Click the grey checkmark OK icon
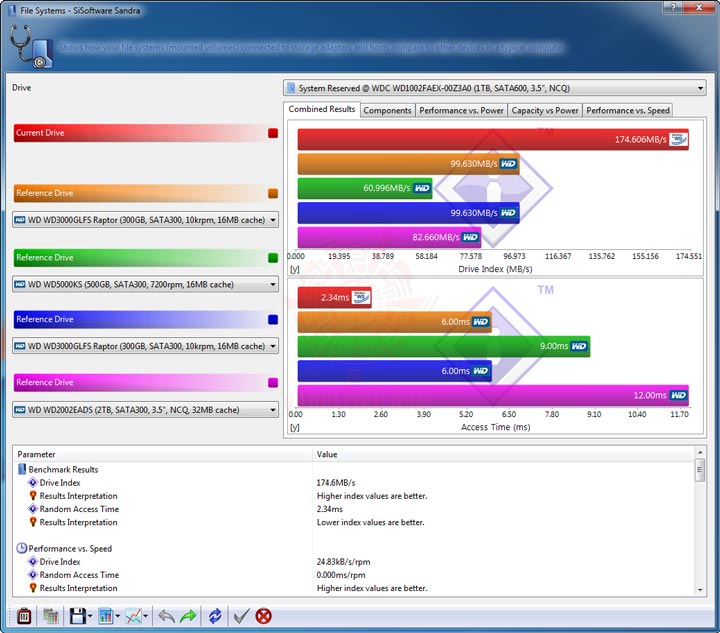The image size is (720, 633). coord(242,616)
